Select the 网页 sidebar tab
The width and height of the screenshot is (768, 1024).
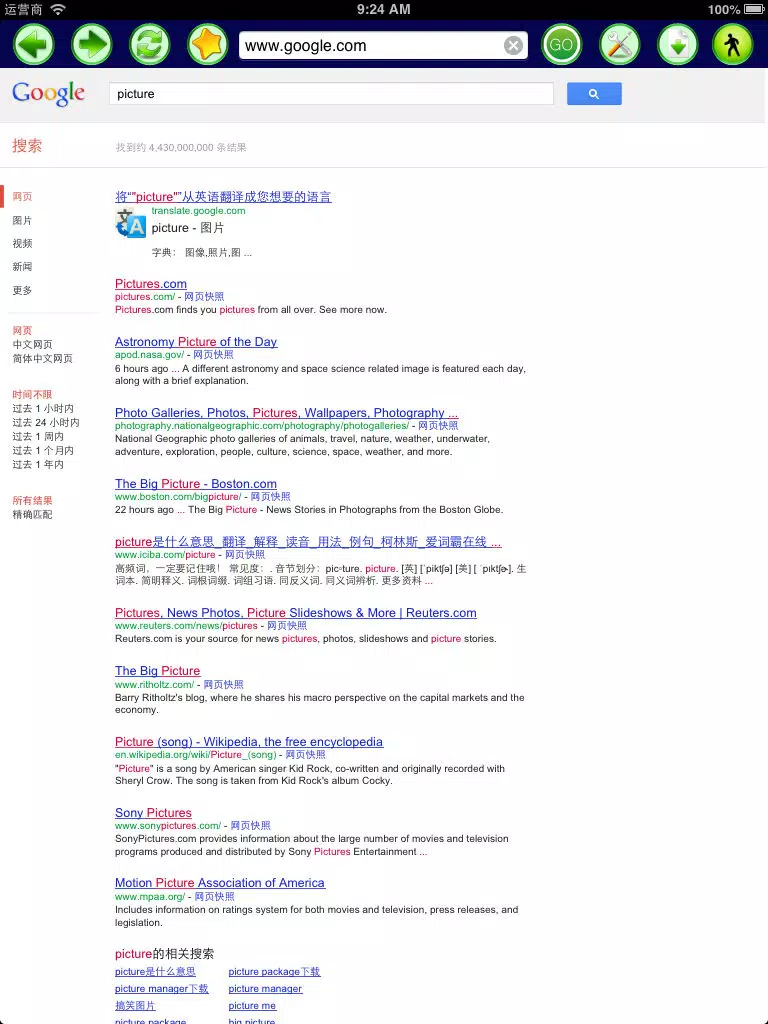(x=22, y=197)
